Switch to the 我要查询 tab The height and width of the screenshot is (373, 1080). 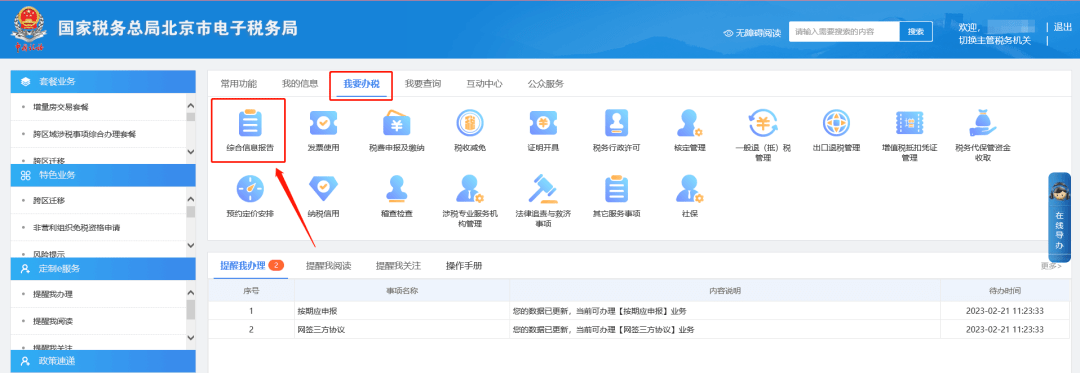423,84
